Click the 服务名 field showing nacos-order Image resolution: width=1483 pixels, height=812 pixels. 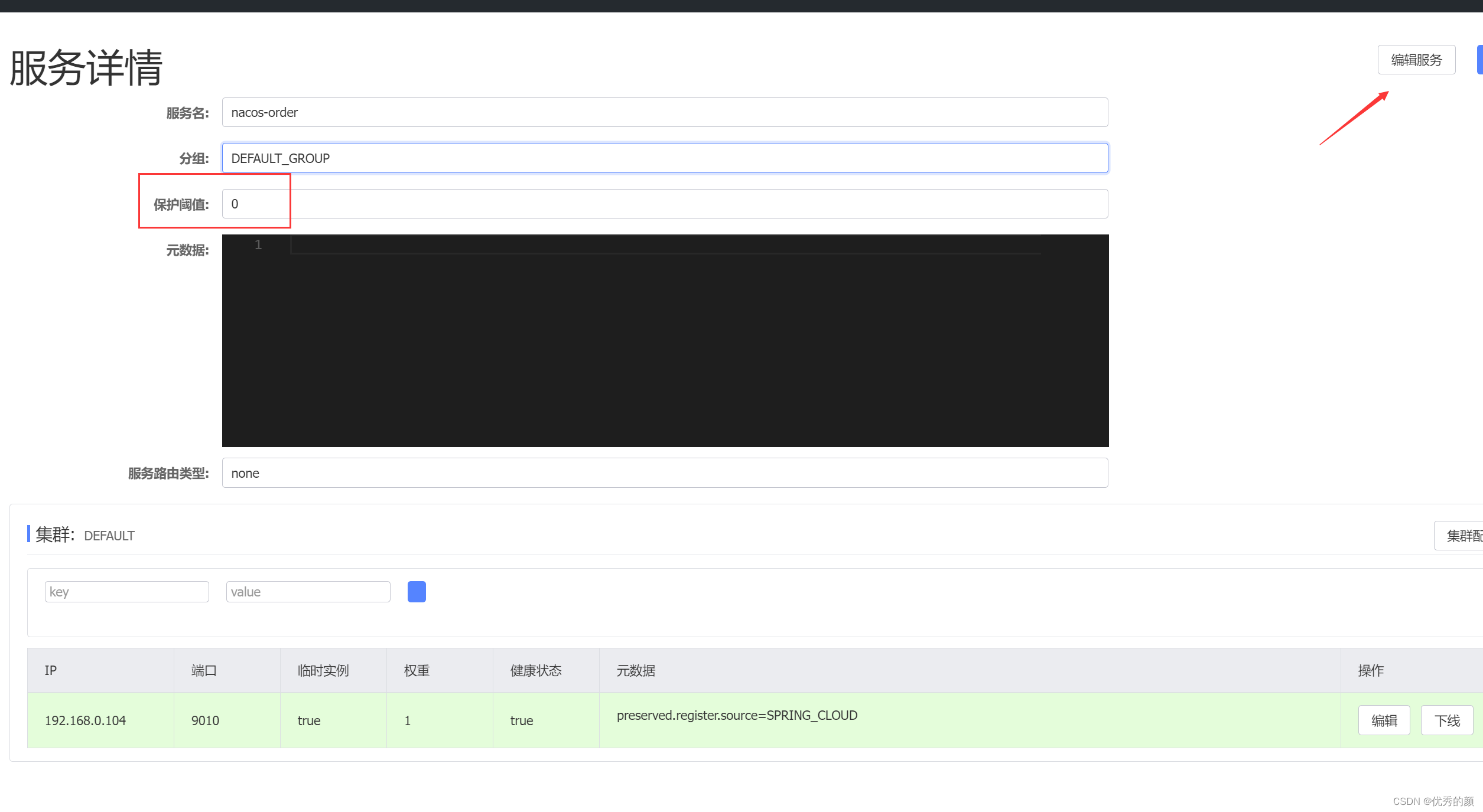[x=664, y=112]
